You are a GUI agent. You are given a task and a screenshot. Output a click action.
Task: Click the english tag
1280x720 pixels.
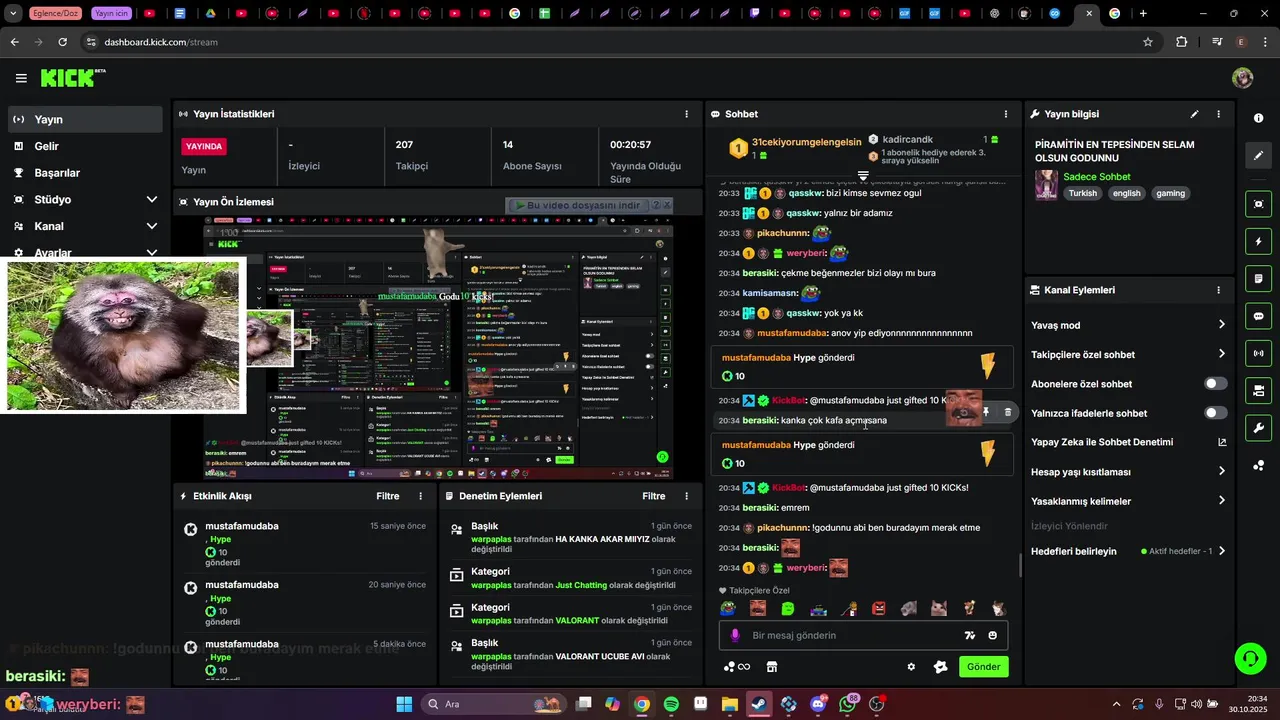1126,194
